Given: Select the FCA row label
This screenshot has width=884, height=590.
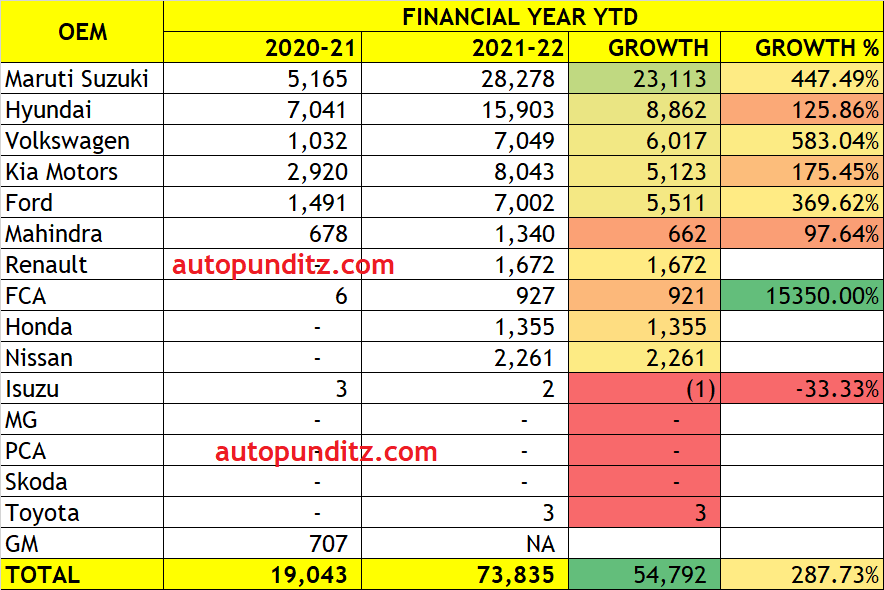Looking at the screenshot, I should coord(82,295).
